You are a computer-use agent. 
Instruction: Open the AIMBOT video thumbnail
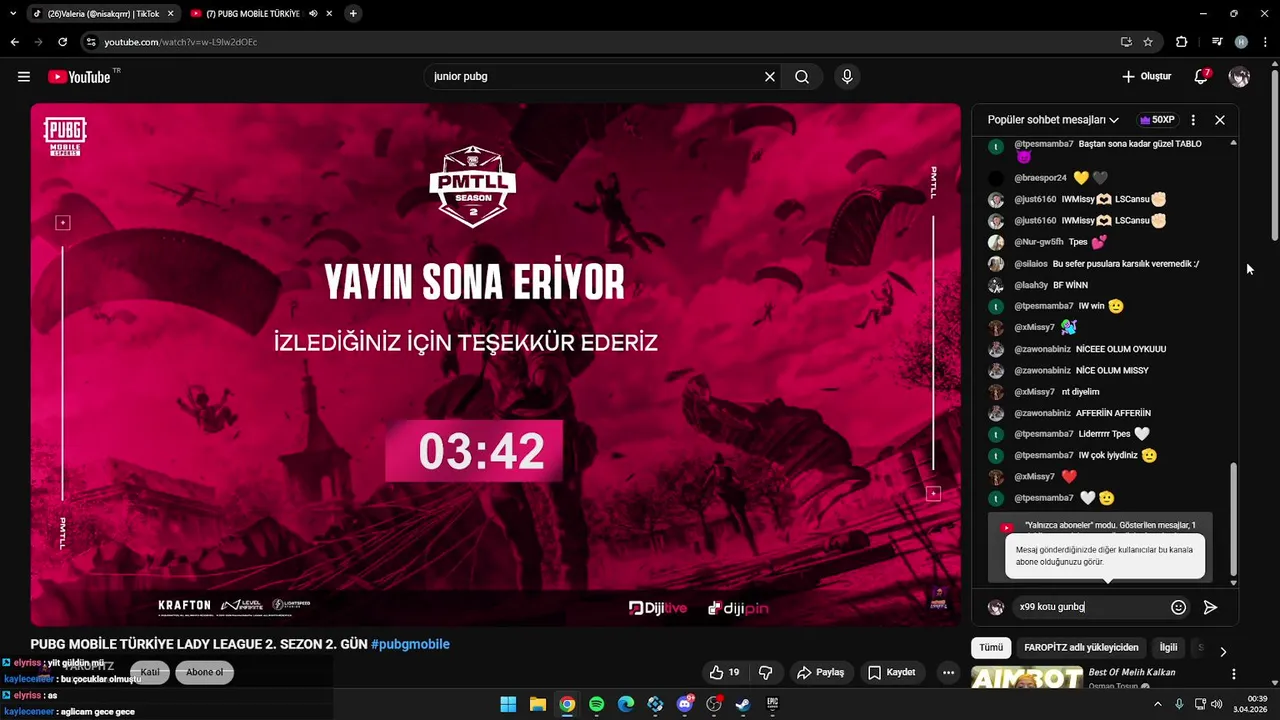pos(1026,679)
